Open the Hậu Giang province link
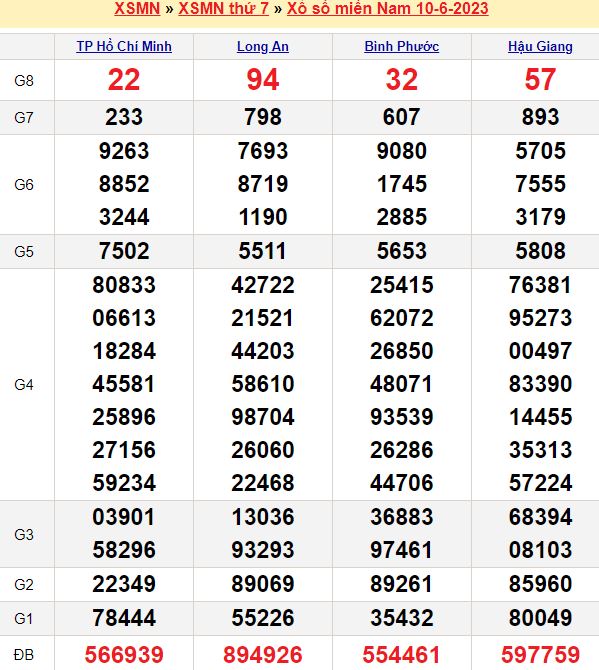Image resolution: width=599 pixels, height=670 pixels. click(540, 46)
